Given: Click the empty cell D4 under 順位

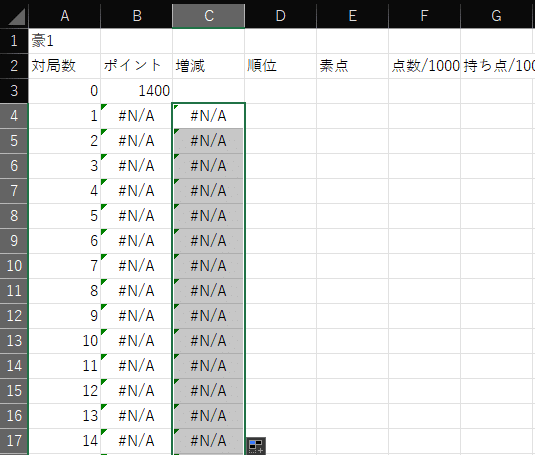Looking at the screenshot, I should (280, 116).
